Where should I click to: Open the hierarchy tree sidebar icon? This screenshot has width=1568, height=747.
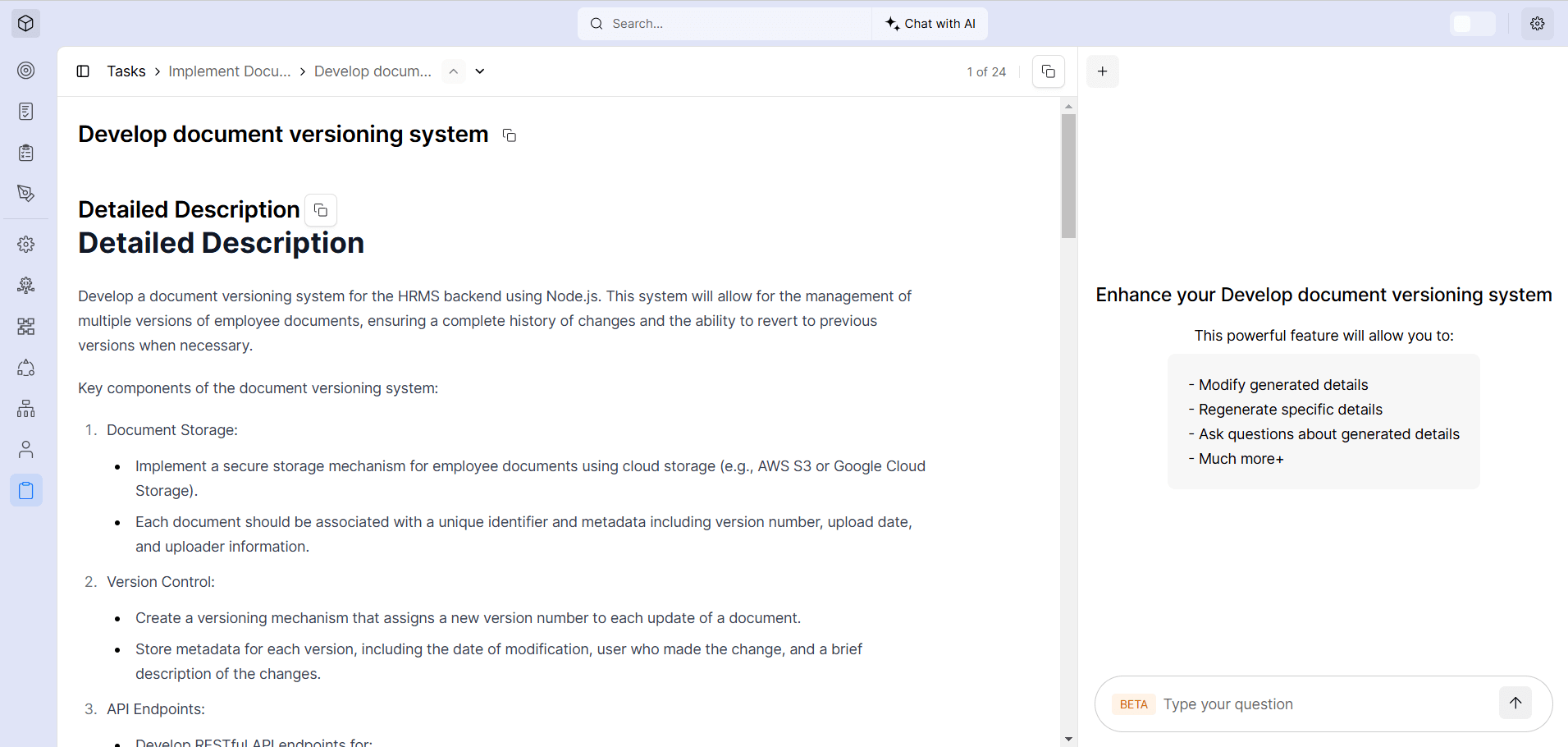26,409
